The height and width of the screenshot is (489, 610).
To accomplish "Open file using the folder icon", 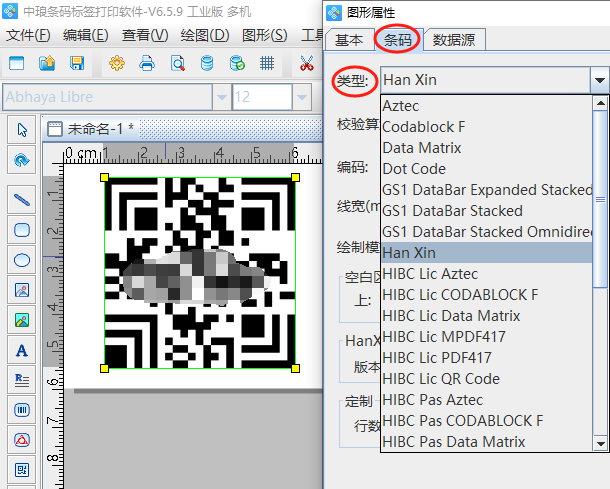I will 47,64.
